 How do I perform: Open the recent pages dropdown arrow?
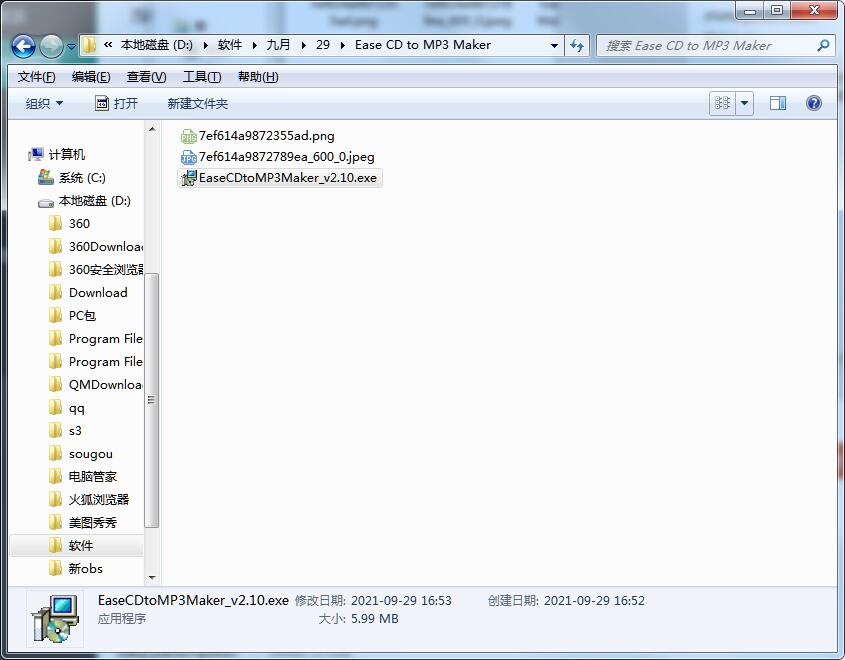pyautogui.click(x=71, y=46)
